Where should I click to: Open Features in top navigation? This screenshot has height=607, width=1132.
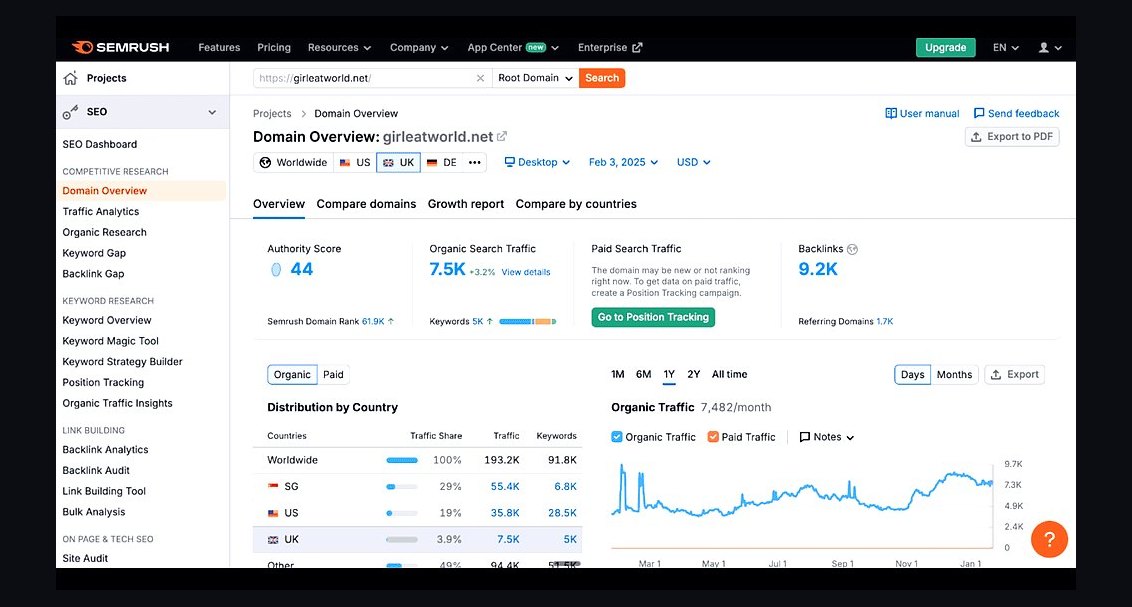219,48
